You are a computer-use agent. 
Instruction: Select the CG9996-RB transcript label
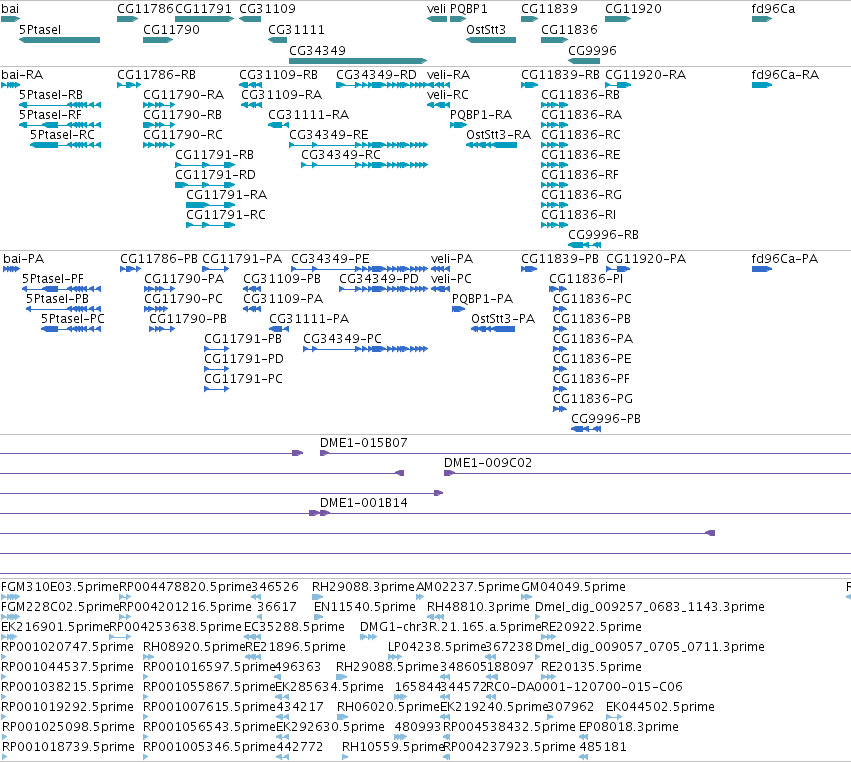(x=604, y=234)
